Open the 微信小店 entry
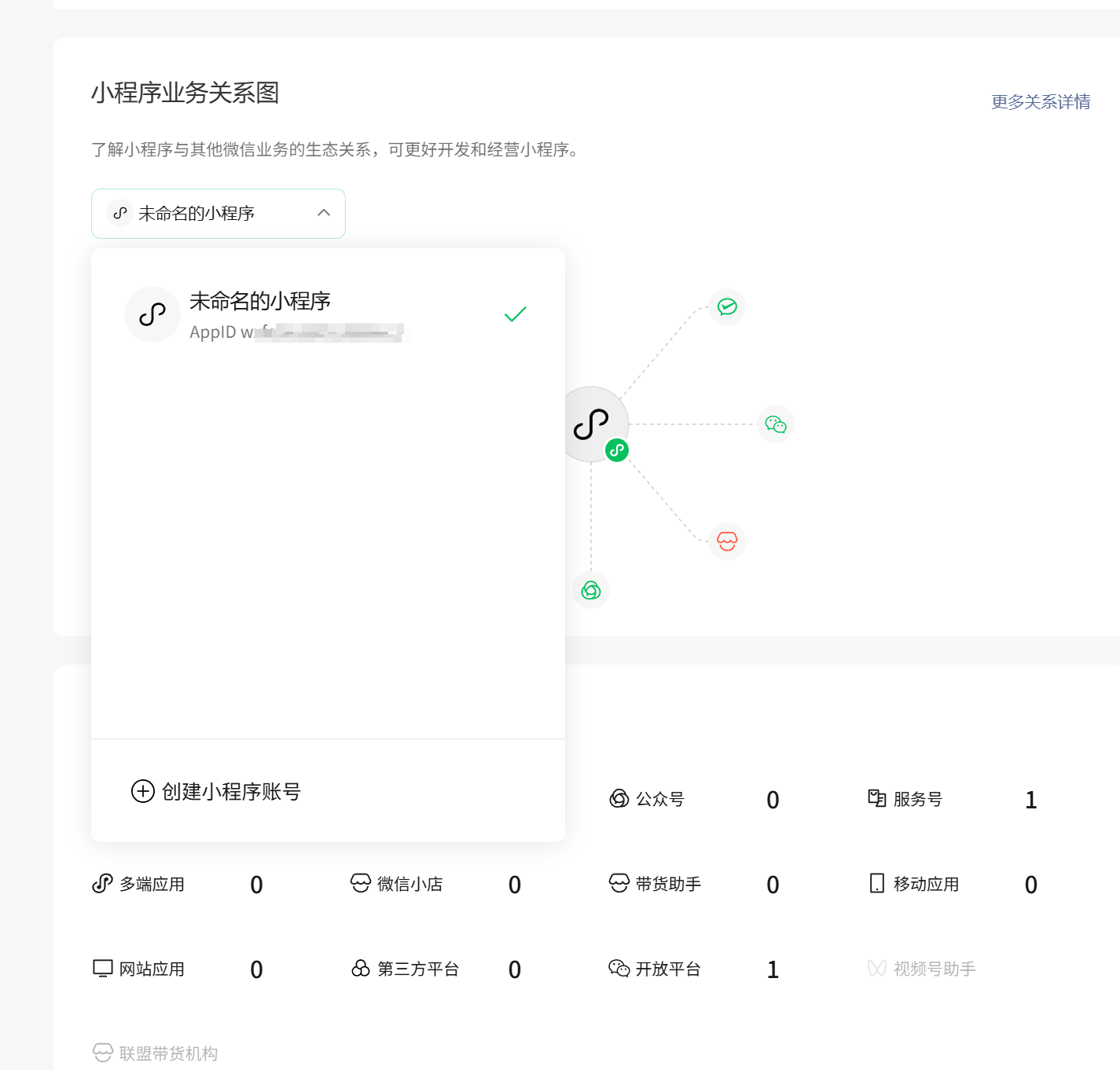Screen dimensions: 1120x1070 [410, 884]
